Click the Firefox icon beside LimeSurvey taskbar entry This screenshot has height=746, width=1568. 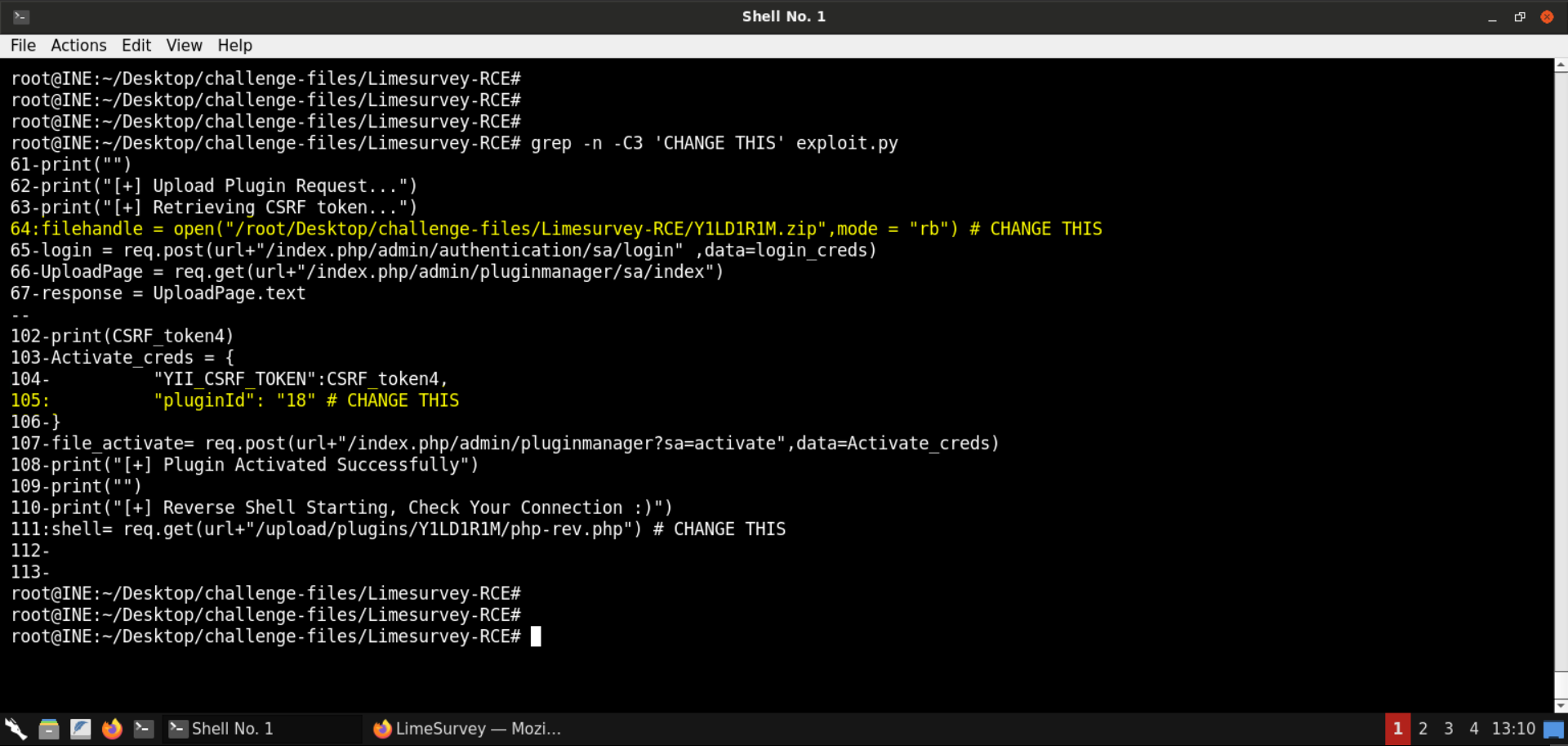382,728
